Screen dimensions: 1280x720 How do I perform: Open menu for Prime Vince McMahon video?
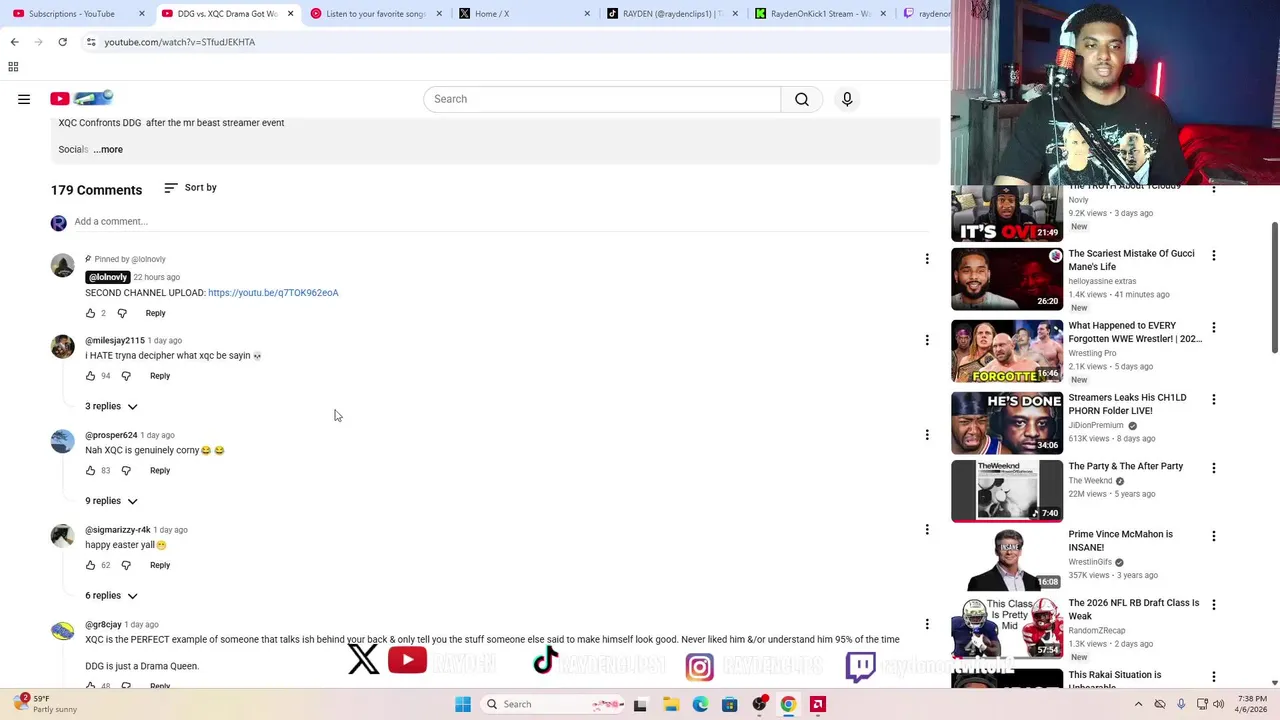[1214, 536]
